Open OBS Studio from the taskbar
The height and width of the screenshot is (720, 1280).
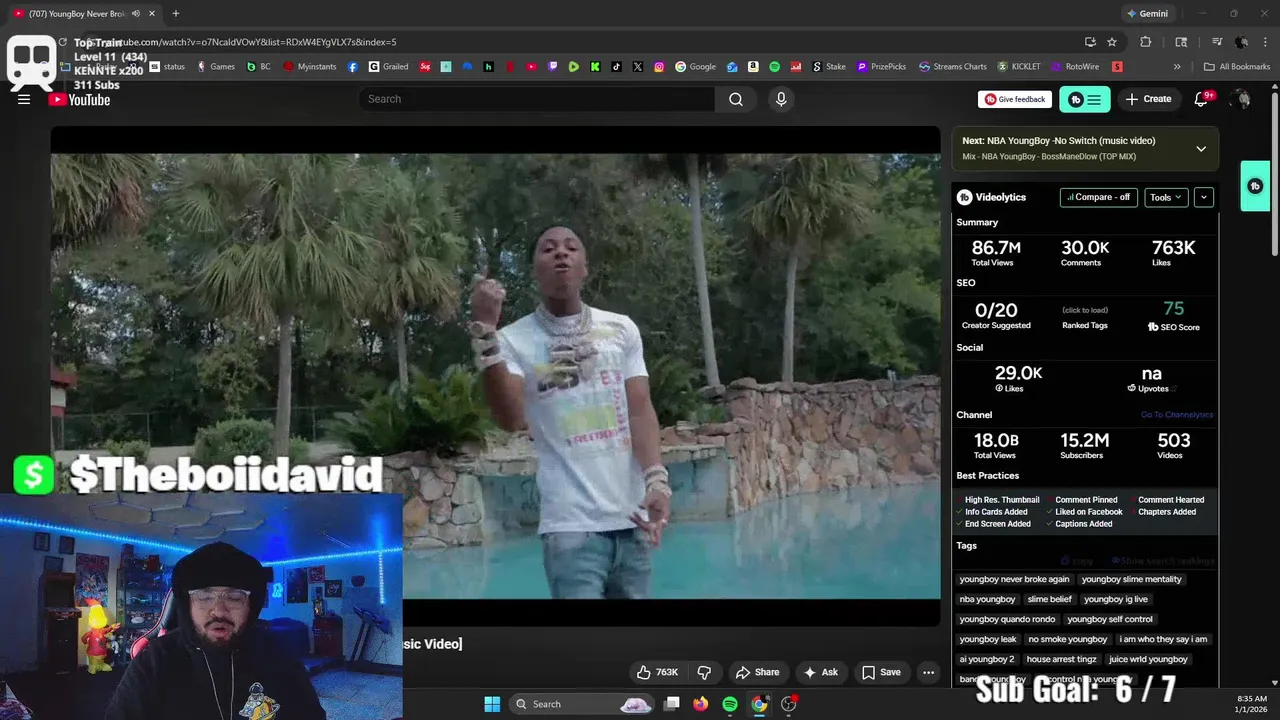789,704
